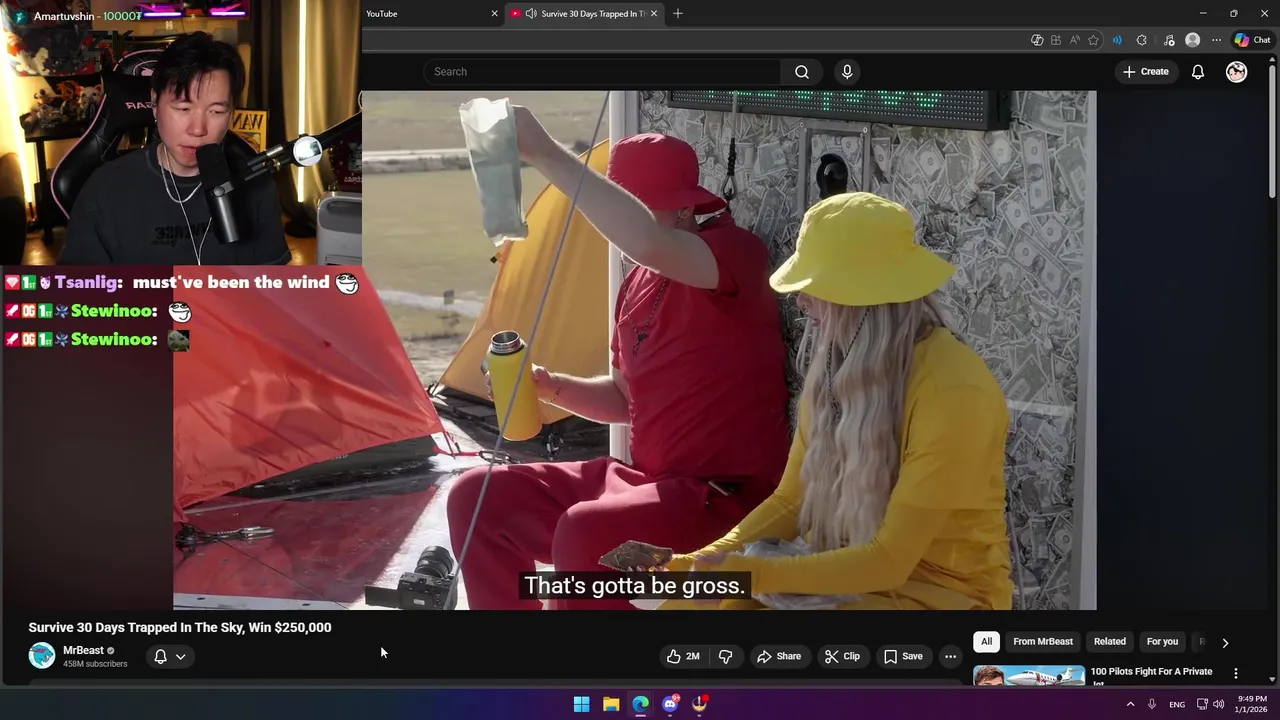Screen dimensions: 1280x720
Task: Select the All filter chip
Action: 986,642
